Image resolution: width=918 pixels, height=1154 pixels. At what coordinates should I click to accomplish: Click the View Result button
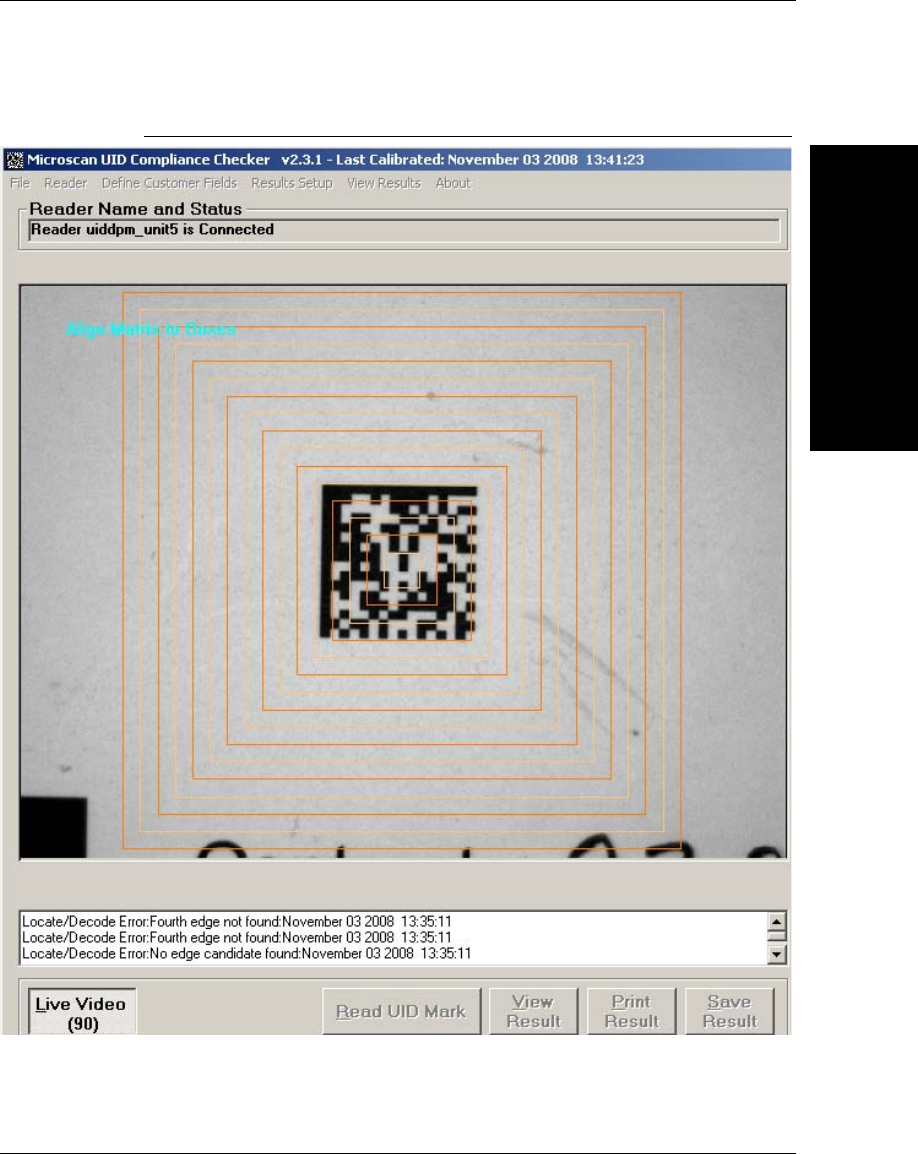(x=534, y=1012)
